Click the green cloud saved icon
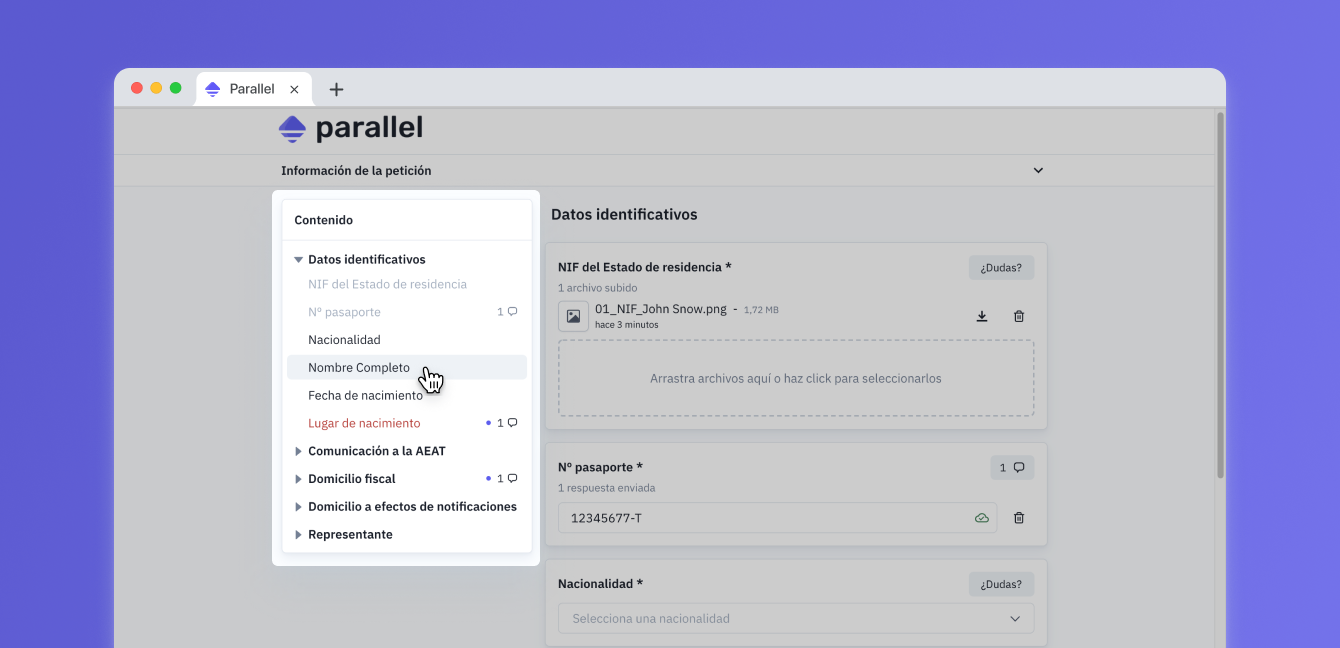Screen dimensions: 1340x648 [982, 518]
